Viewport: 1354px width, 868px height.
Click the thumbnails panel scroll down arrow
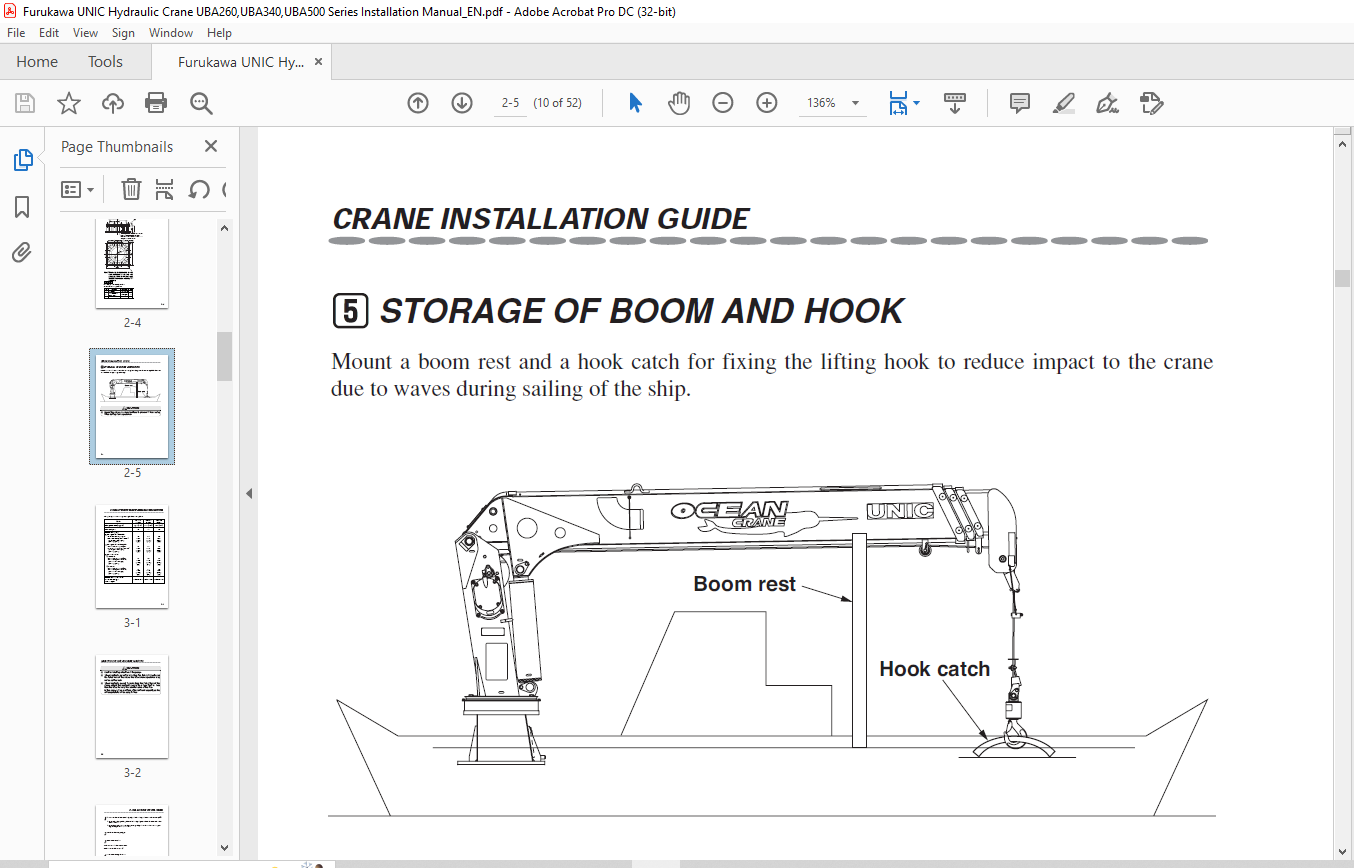[x=225, y=848]
